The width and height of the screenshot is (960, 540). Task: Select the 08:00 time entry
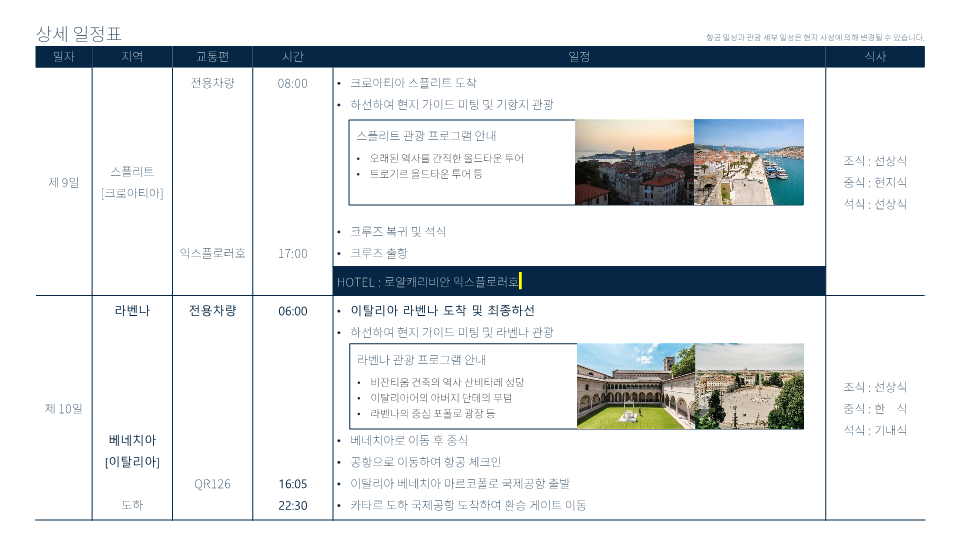292,83
